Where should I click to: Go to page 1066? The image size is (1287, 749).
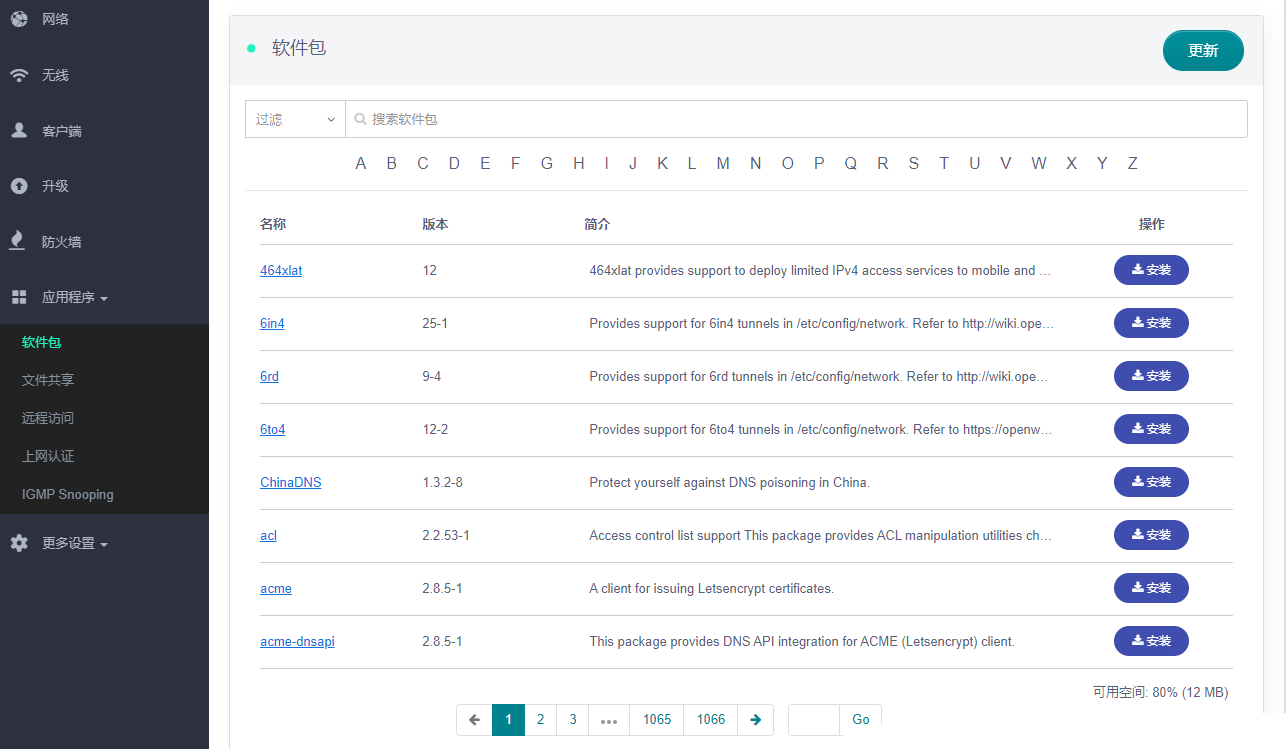point(711,720)
